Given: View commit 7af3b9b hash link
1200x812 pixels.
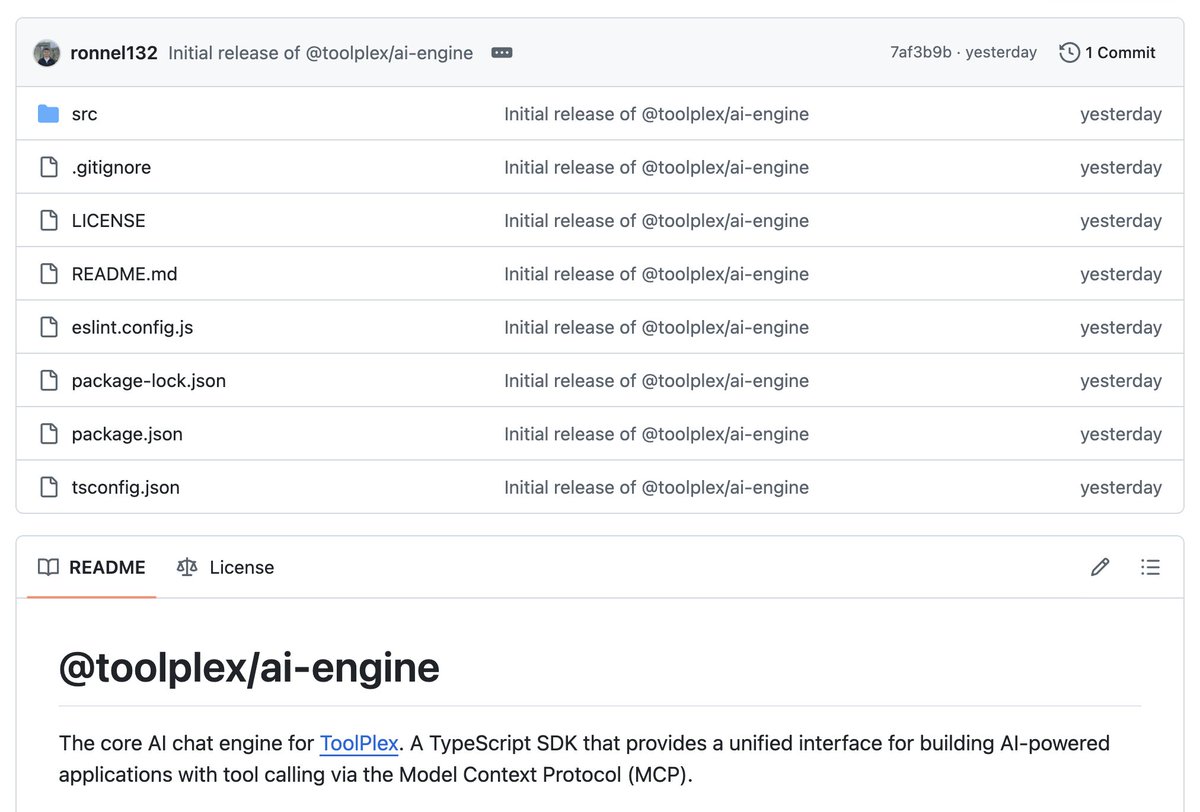Looking at the screenshot, I should pyautogui.click(x=921, y=53).
